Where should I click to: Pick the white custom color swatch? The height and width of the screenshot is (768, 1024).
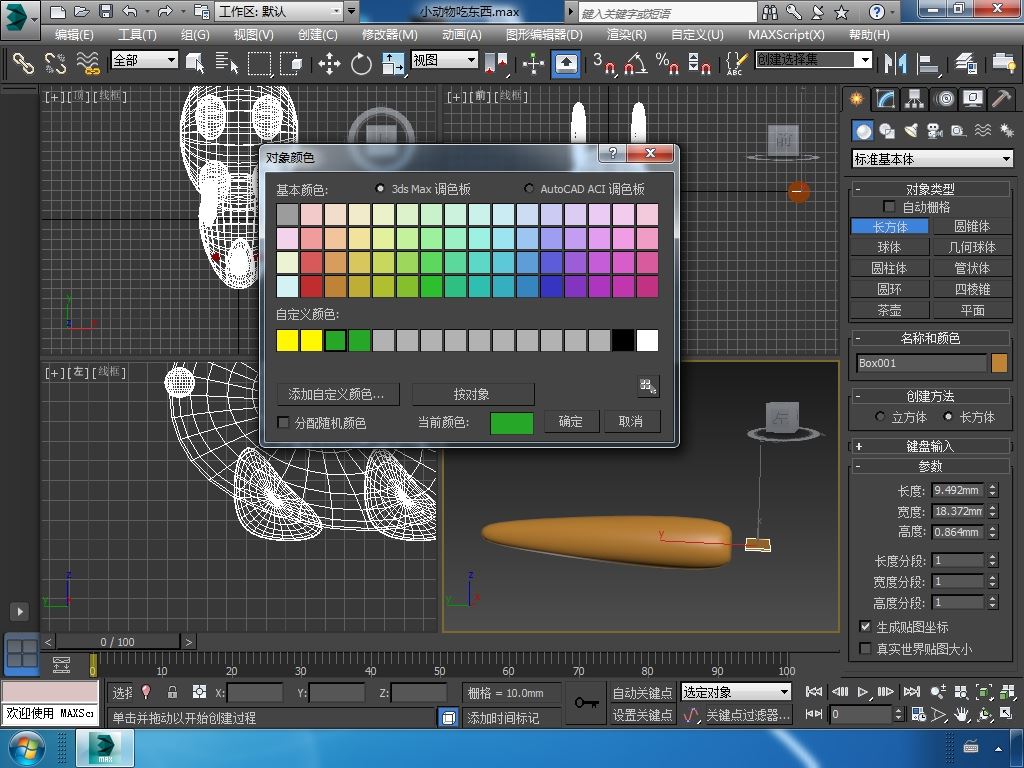(x=647, y=340)
